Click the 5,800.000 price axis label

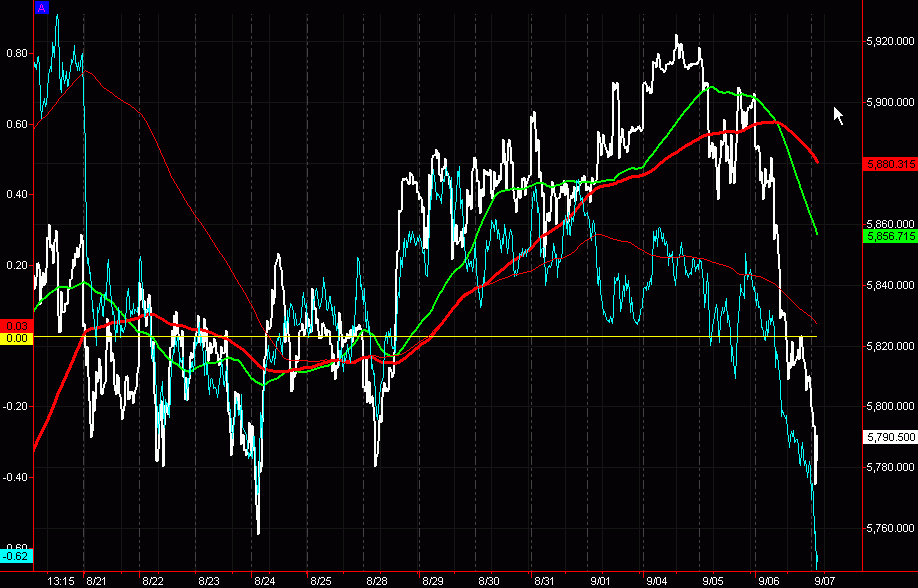point(890,406)
